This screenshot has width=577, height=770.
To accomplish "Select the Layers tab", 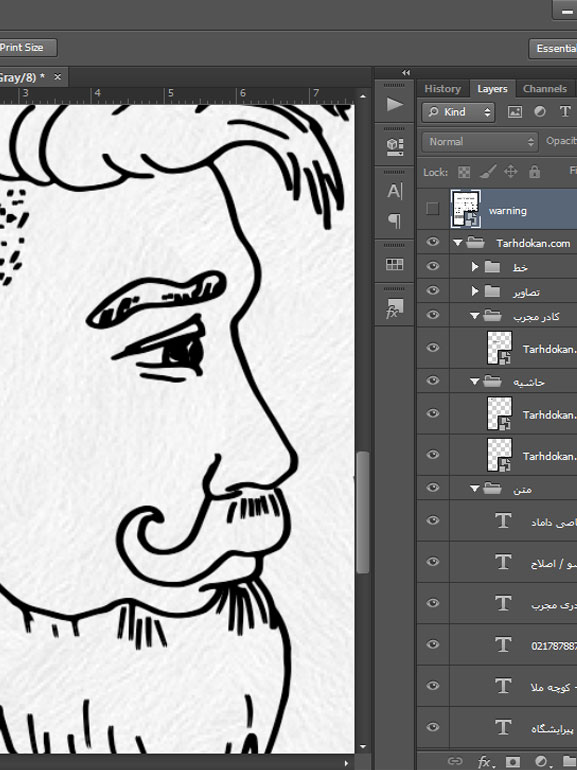I will [x=492, y=89].
